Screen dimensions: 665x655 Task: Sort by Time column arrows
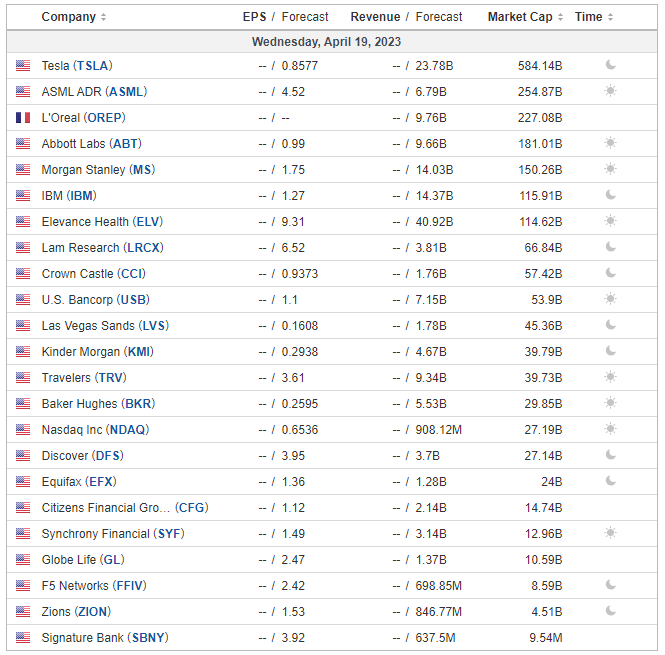tap(610, 17)
